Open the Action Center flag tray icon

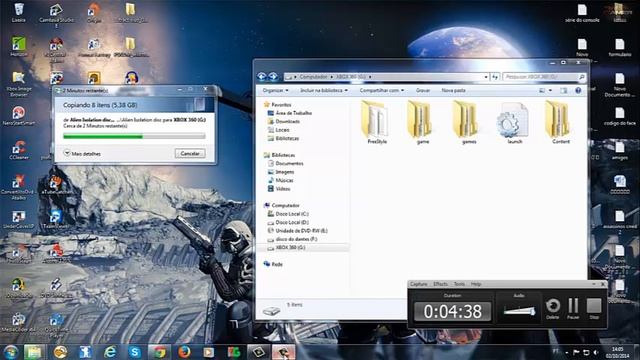[x=576, y=352]
